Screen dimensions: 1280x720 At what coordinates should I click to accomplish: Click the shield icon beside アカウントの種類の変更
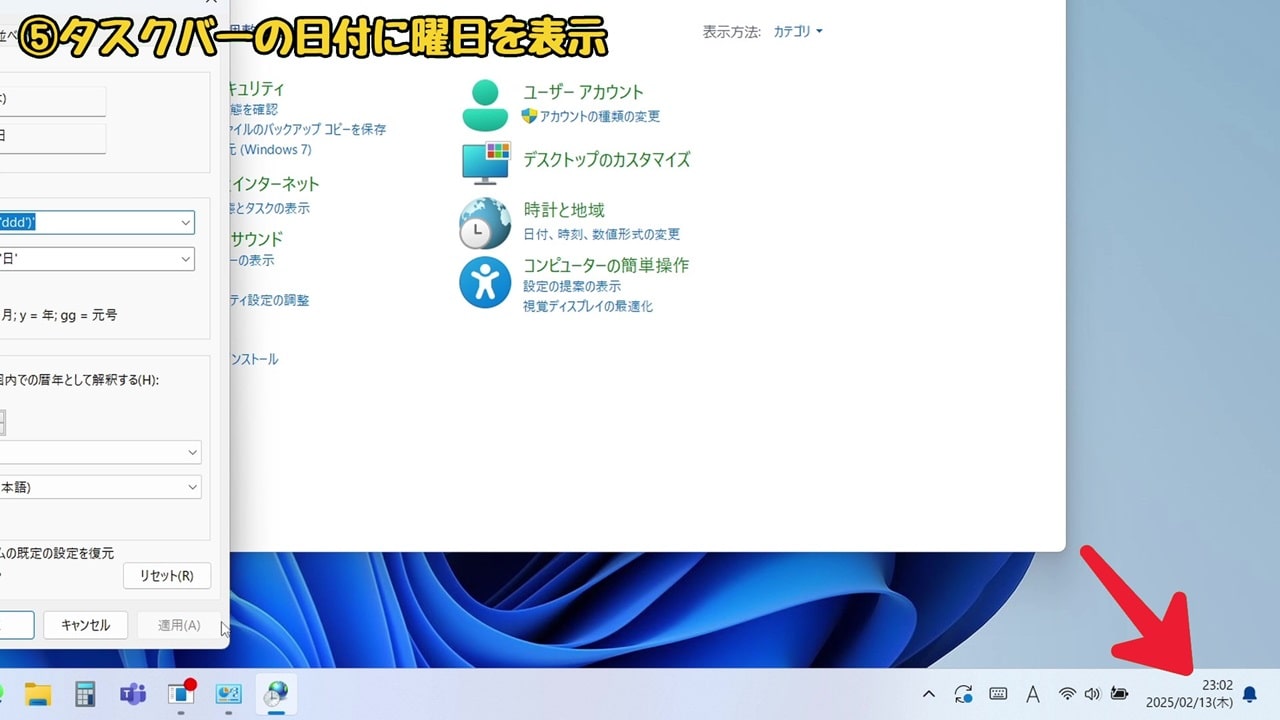(x=529, y=116)
